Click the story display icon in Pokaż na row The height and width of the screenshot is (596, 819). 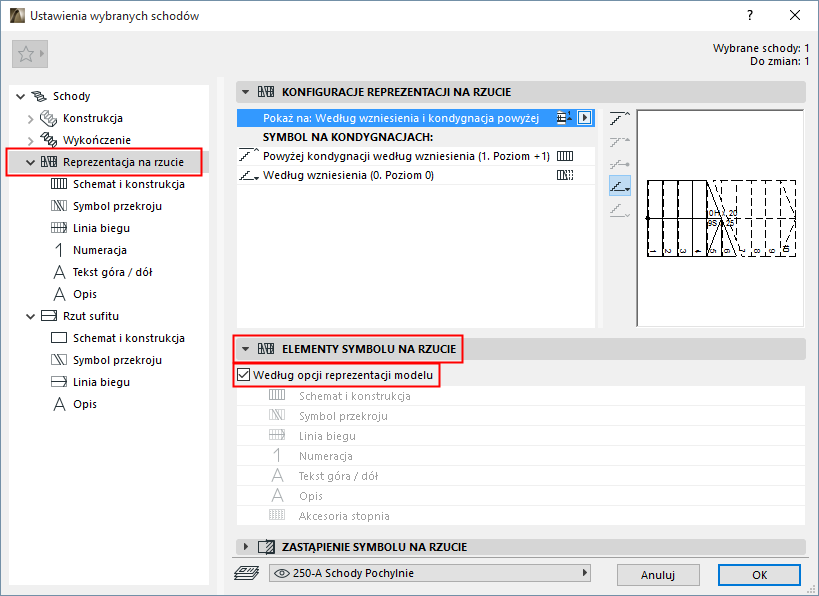(x=564, y=118)
